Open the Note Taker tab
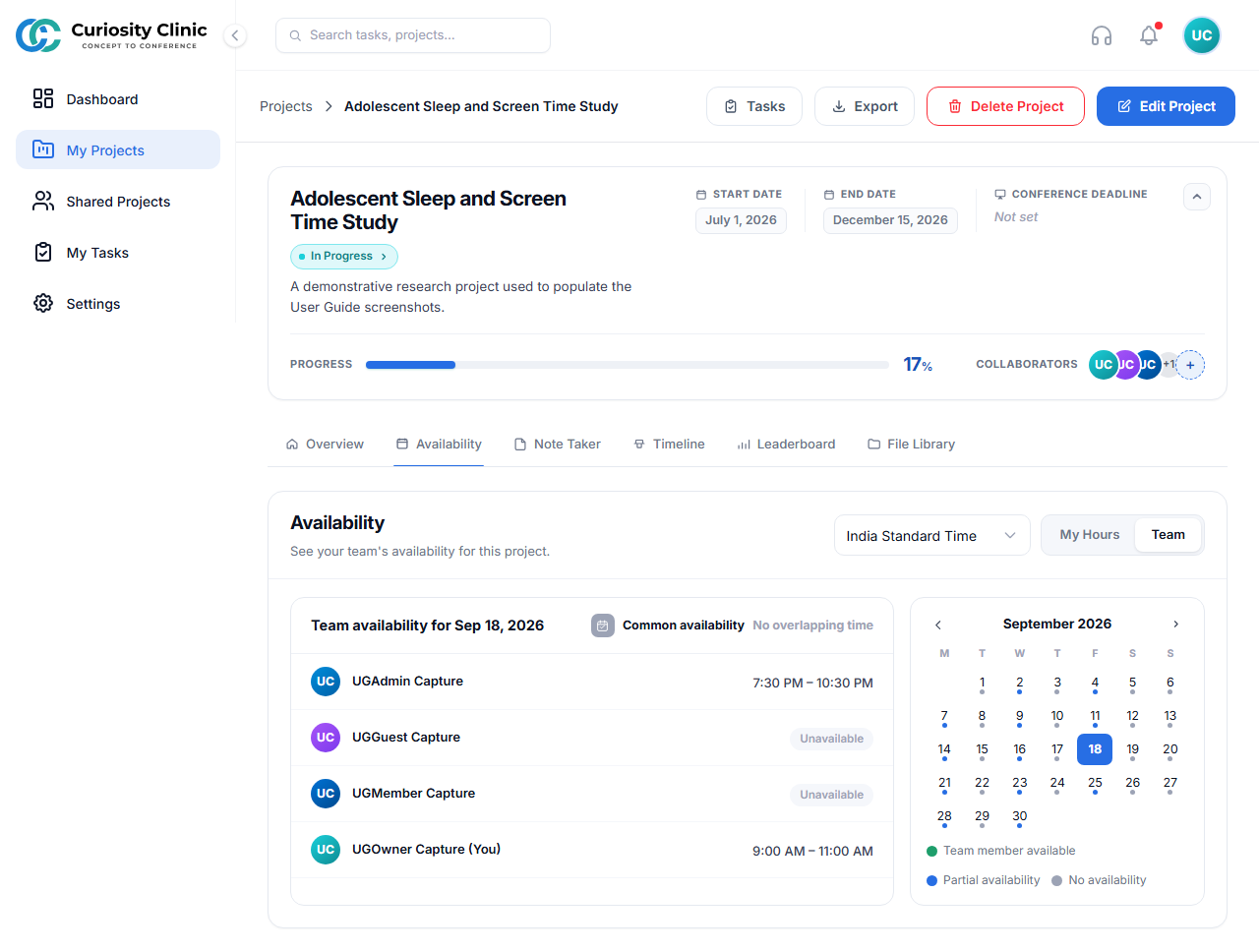 (558, 445)
